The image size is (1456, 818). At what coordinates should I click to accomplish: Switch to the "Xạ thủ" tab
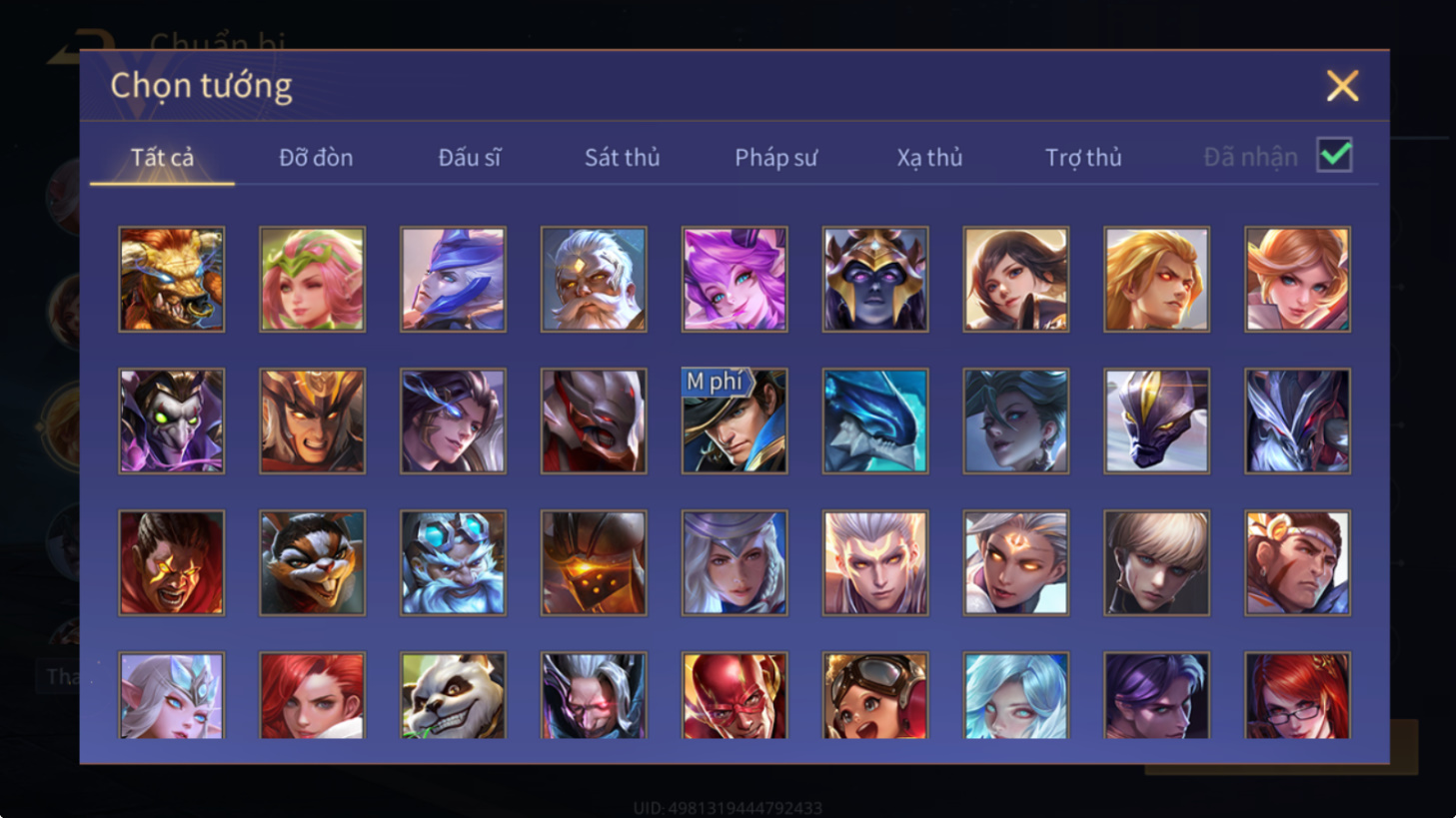point(929,157)
